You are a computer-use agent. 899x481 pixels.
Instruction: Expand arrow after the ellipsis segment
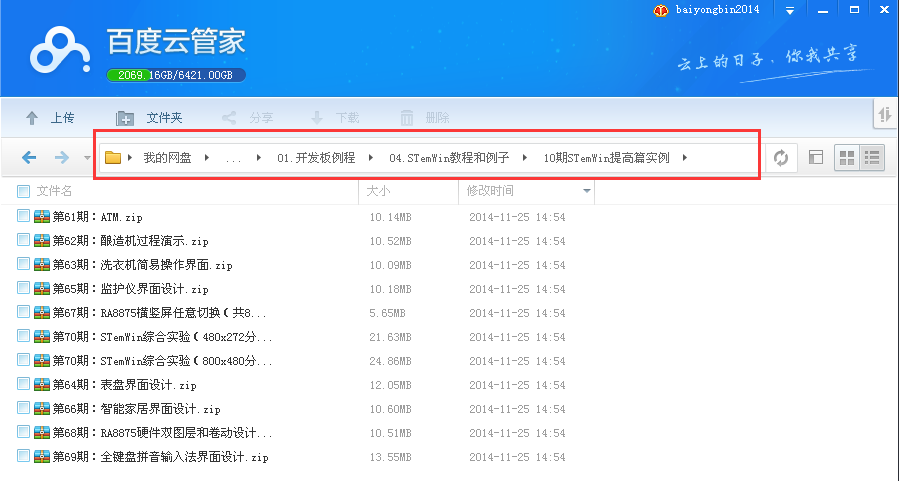(259, 158)
